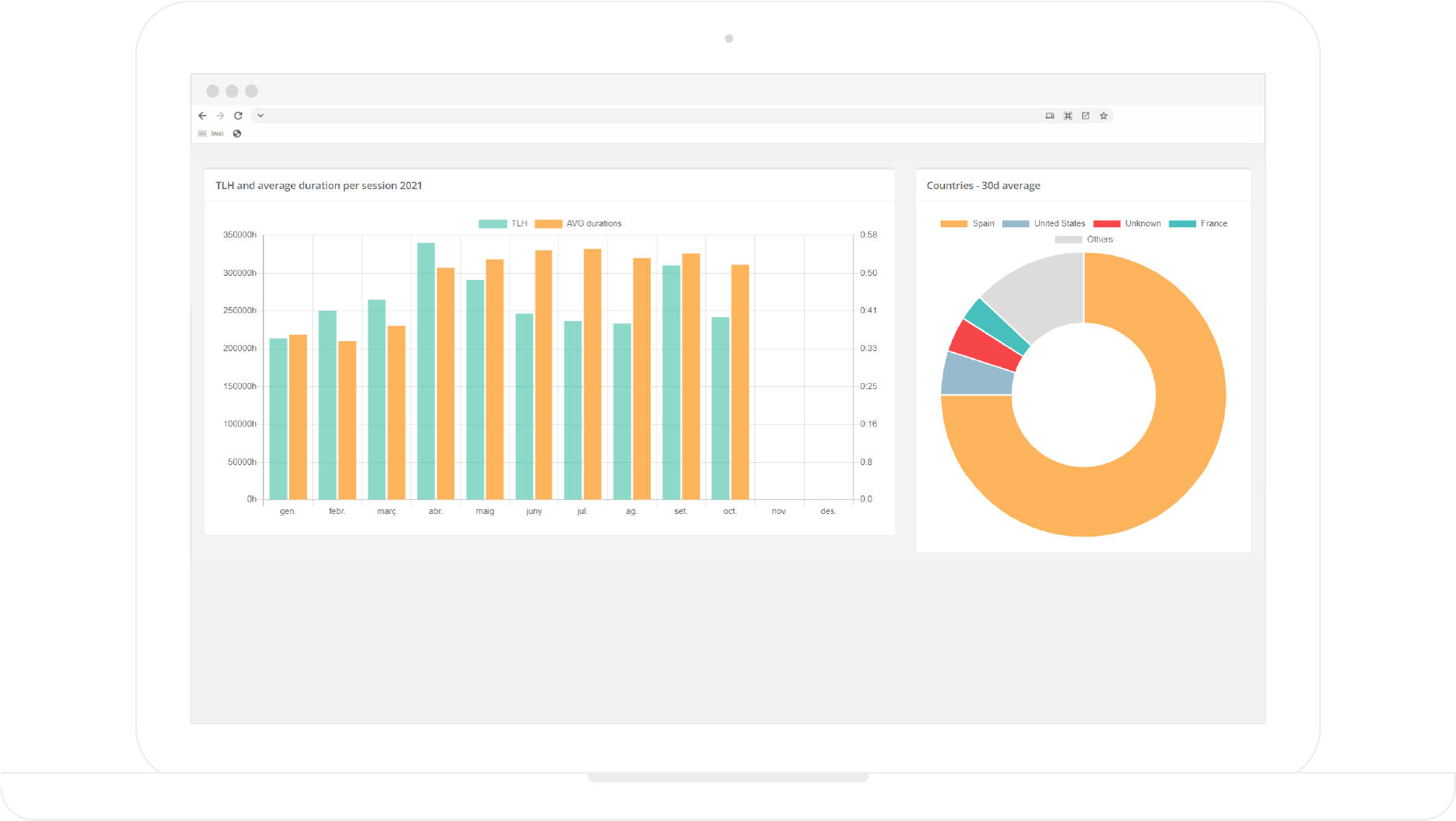This screenshot has height=821, width=1456.
Task: Hide United States in countries legend
Action: (1044, 223)
